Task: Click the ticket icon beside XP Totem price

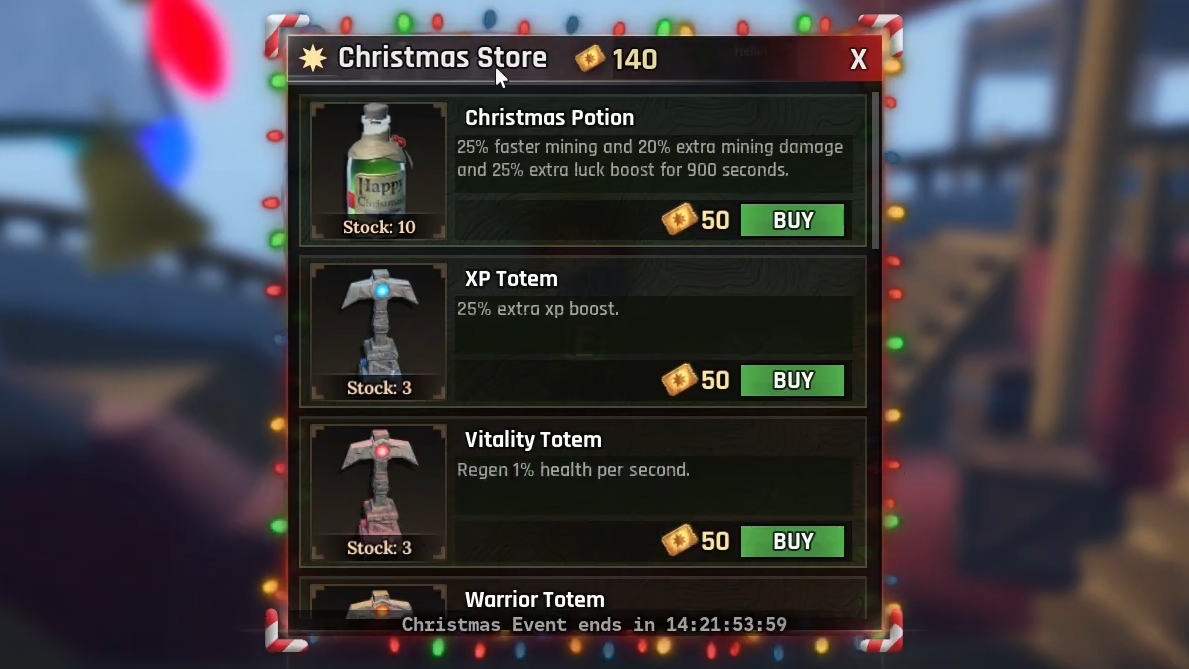Action: (679, 379)
